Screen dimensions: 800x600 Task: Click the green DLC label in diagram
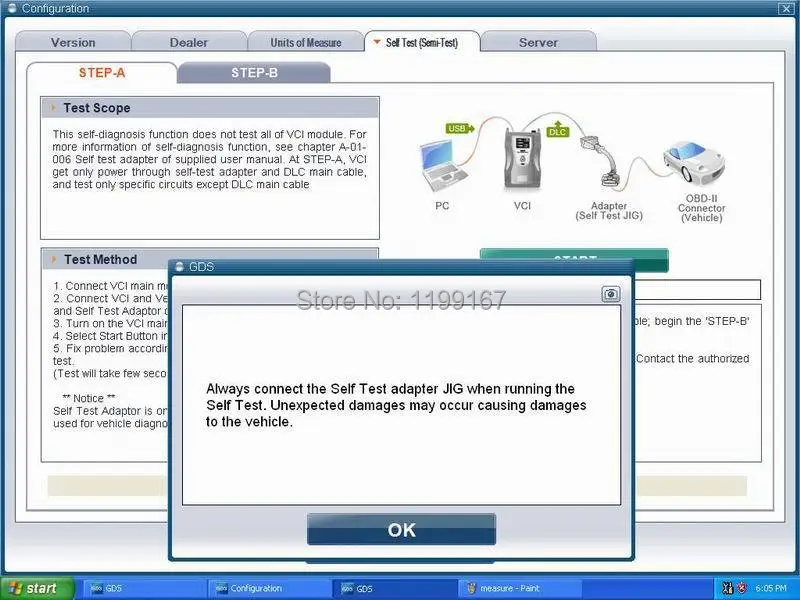pos(558,130)
